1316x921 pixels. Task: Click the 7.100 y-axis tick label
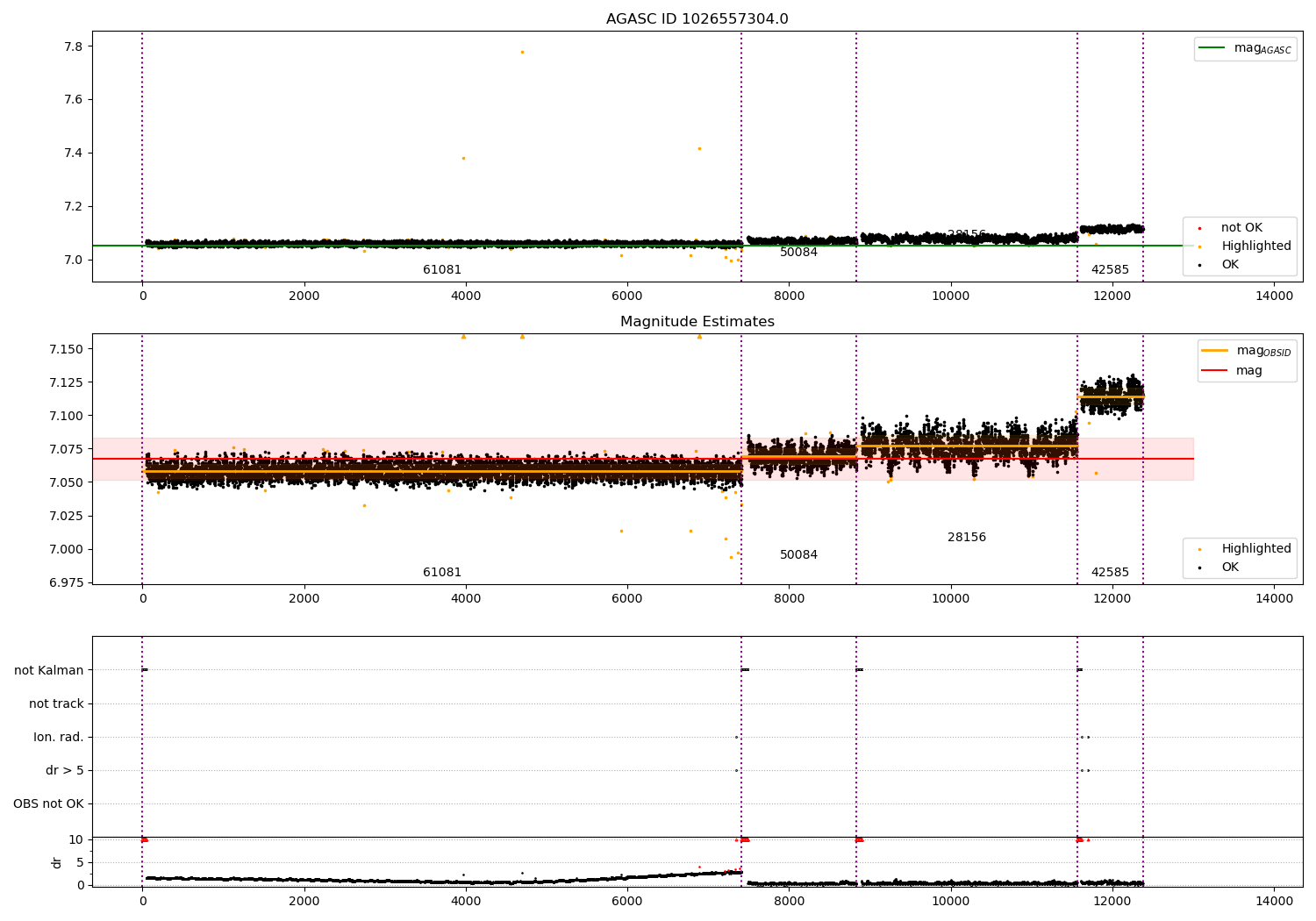pyautogui.click(x=67, y=416)
